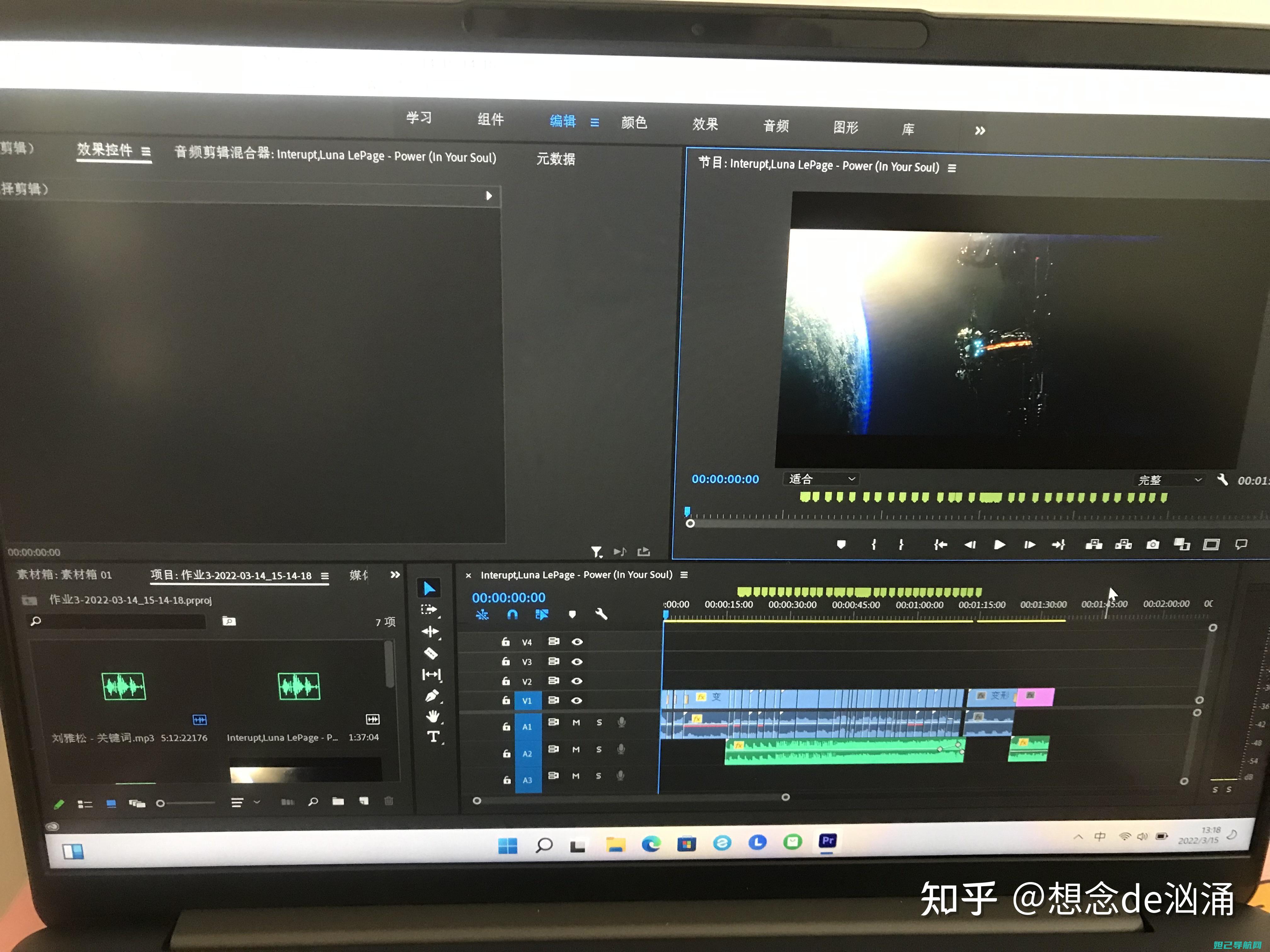Screen dimensions: 1270x952
Task: Toggle lock on track V4
Action: 505,642
